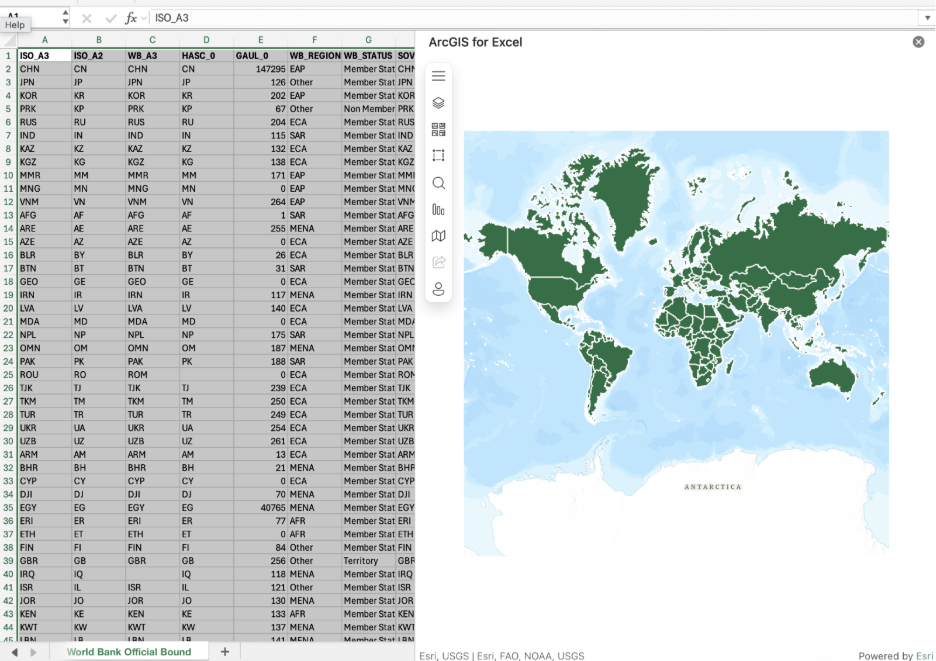Select cell A44 containing KWT
Screen dimensions: 936x661
click(45, 627)
